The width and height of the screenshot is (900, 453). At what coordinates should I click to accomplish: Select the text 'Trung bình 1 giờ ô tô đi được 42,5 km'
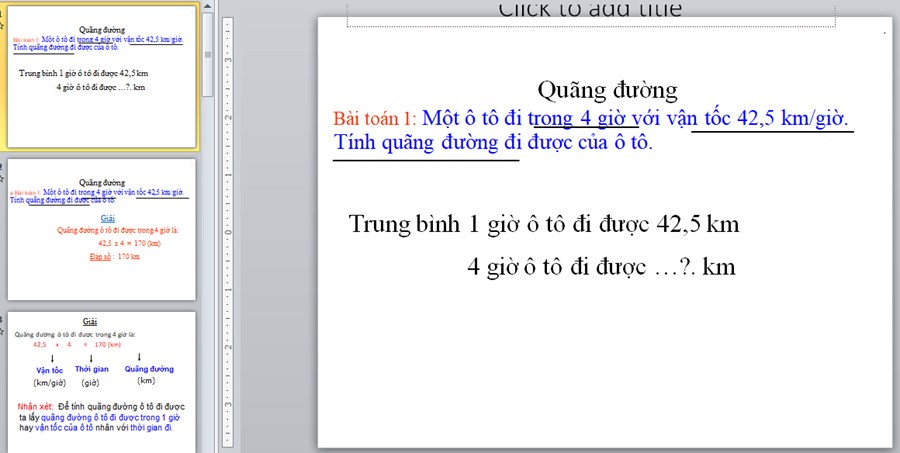click(544, 224)
